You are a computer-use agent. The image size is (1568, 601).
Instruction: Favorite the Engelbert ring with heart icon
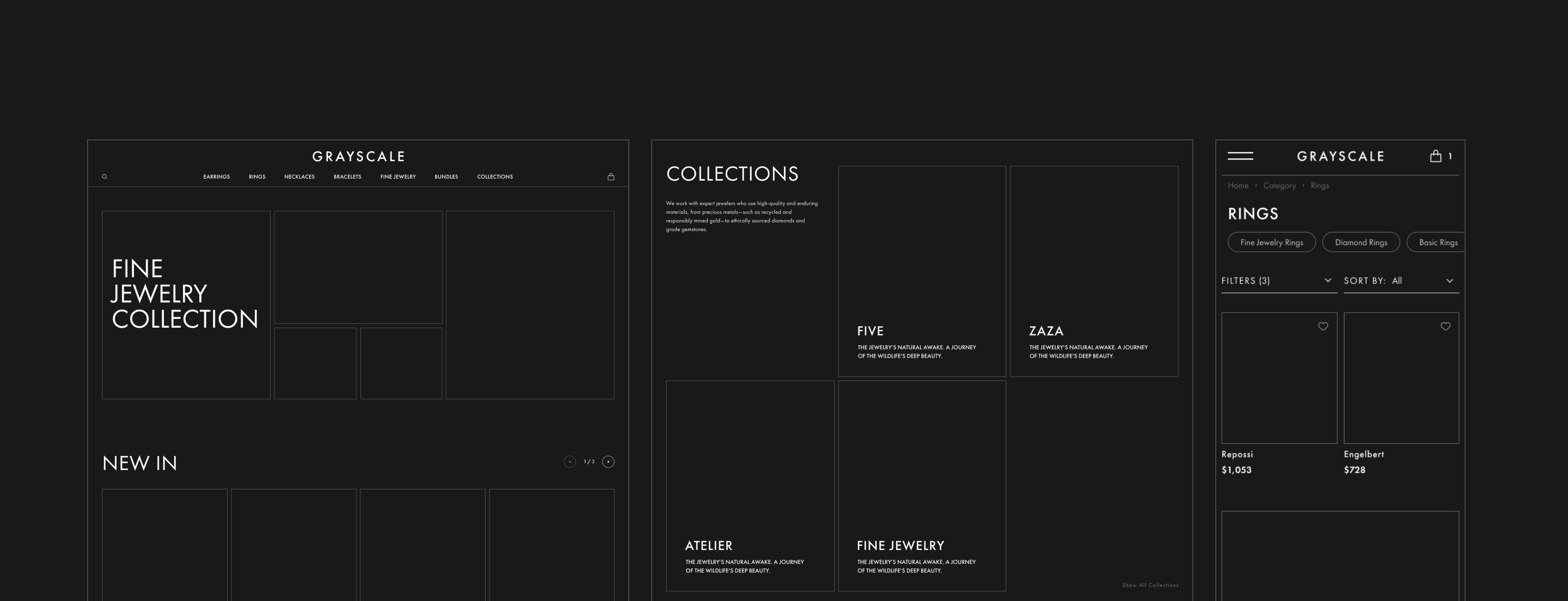(1445, 327)
